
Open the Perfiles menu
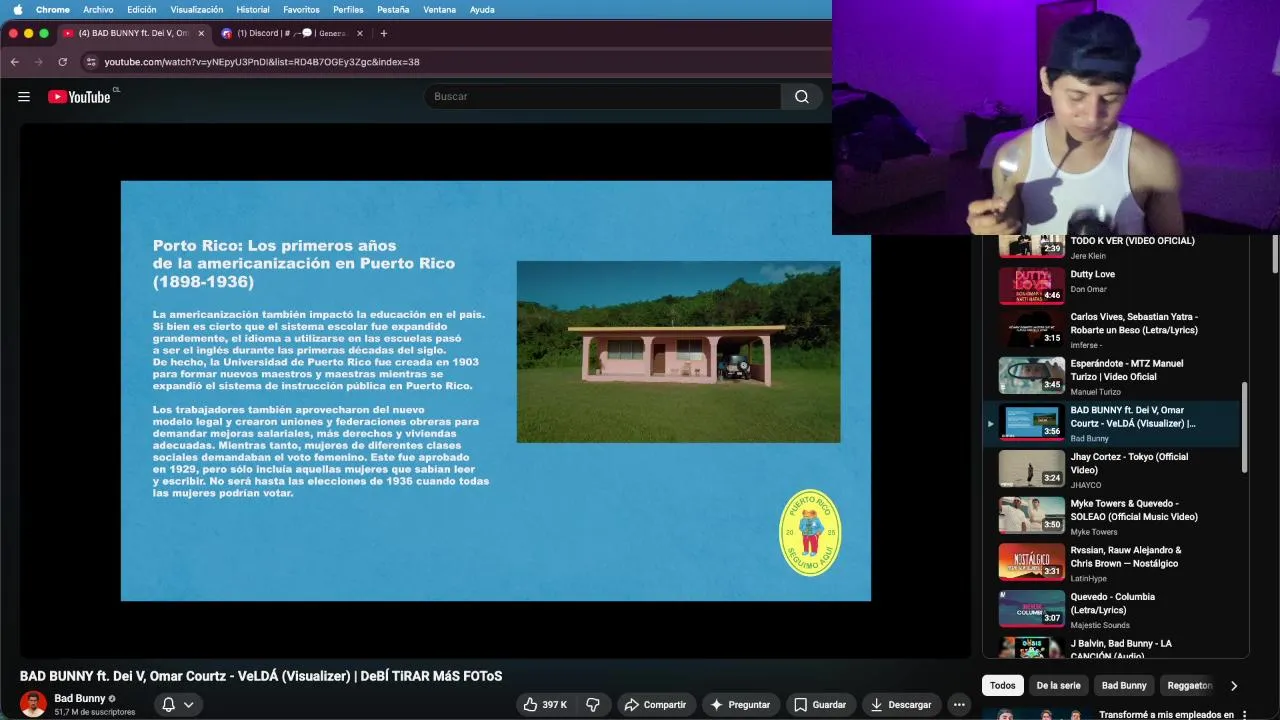coord(348,9)
